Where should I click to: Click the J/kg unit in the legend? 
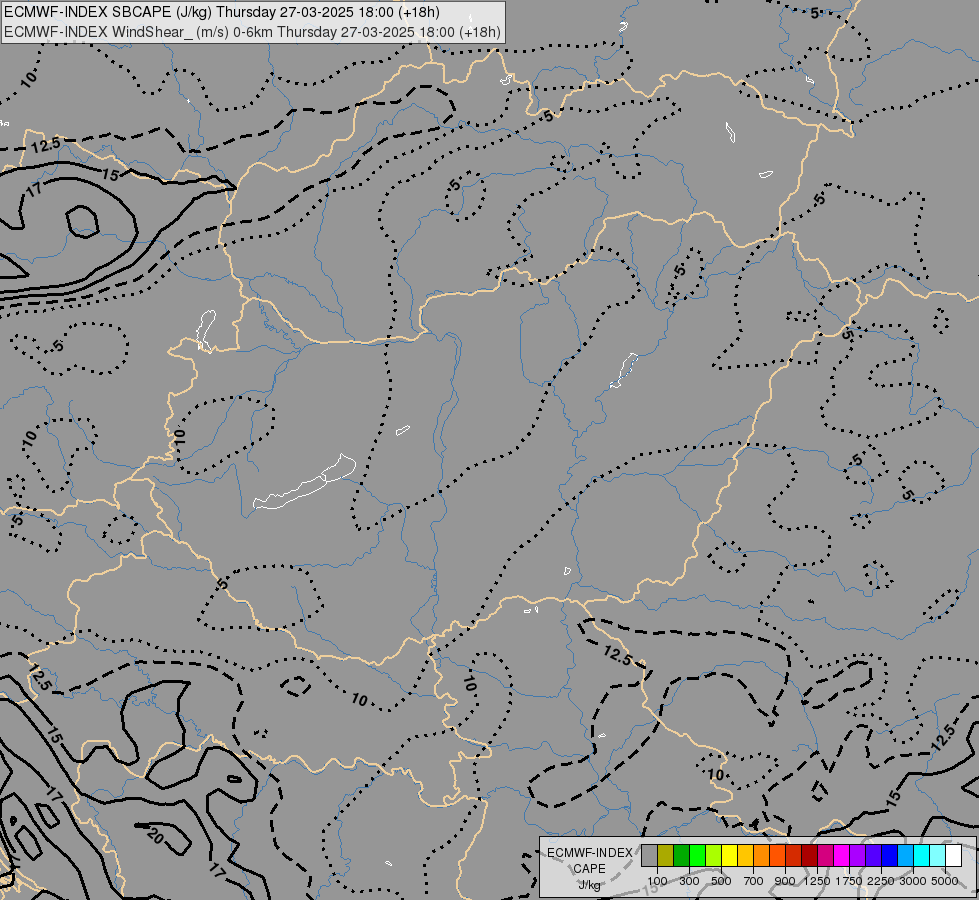(x=589, y=886)
